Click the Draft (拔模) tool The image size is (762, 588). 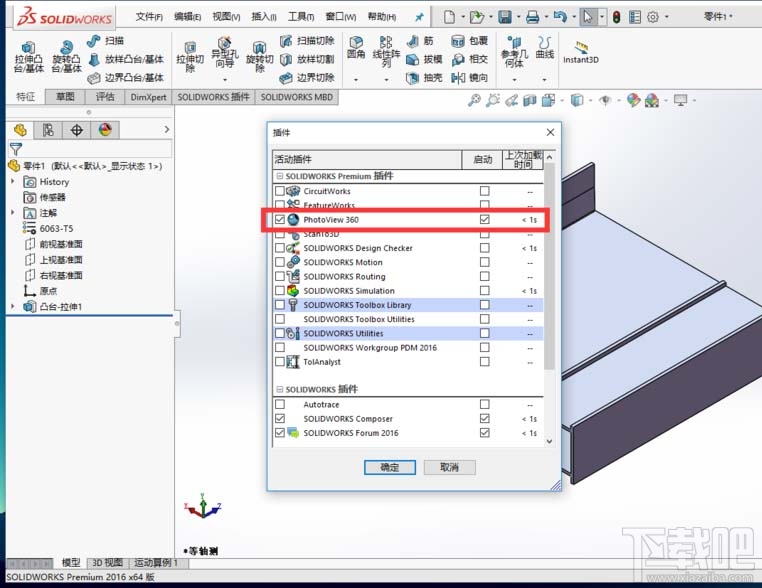424,59
